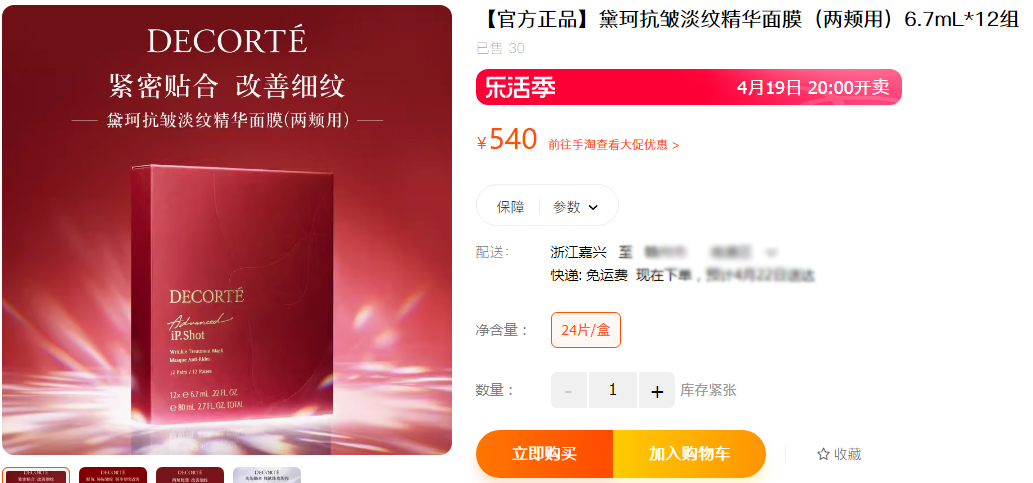The width and height of the screenshot is (1033, 483).
Task: Open the main DECORTÉ product image
Action: click(227, 230)
